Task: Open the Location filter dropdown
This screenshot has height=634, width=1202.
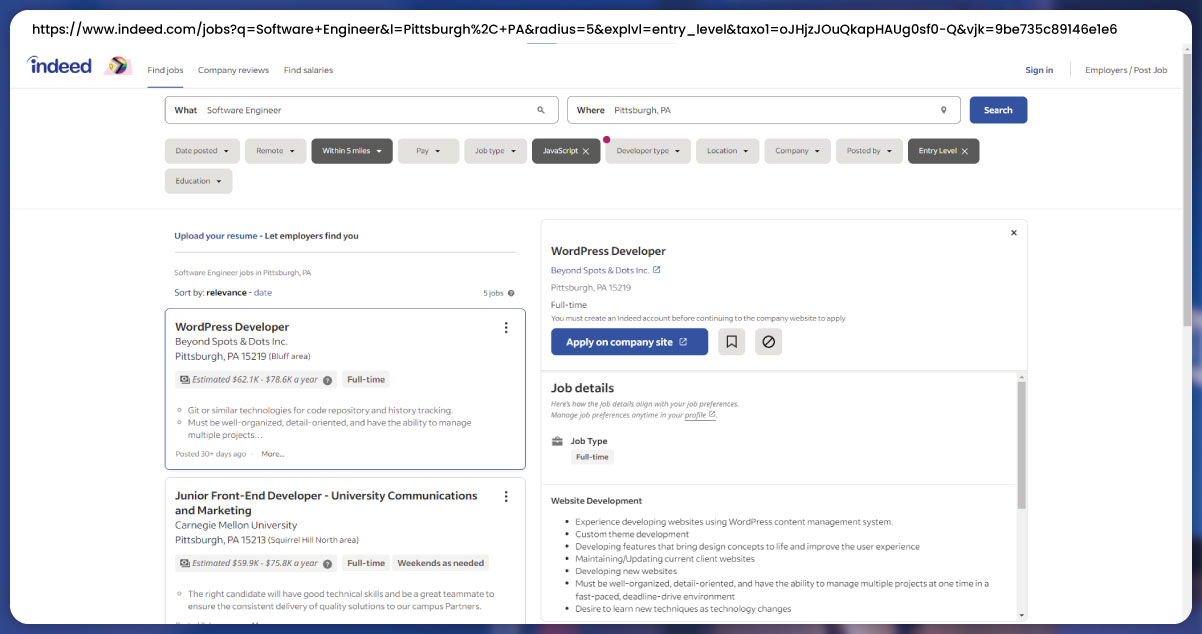Action: click(728, 151)
